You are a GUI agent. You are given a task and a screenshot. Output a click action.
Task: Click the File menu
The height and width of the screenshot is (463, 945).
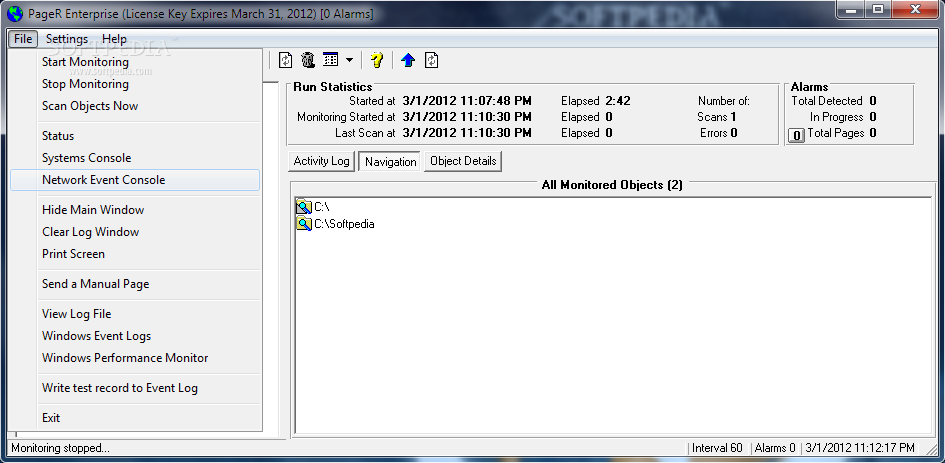[x=23, y=39]
